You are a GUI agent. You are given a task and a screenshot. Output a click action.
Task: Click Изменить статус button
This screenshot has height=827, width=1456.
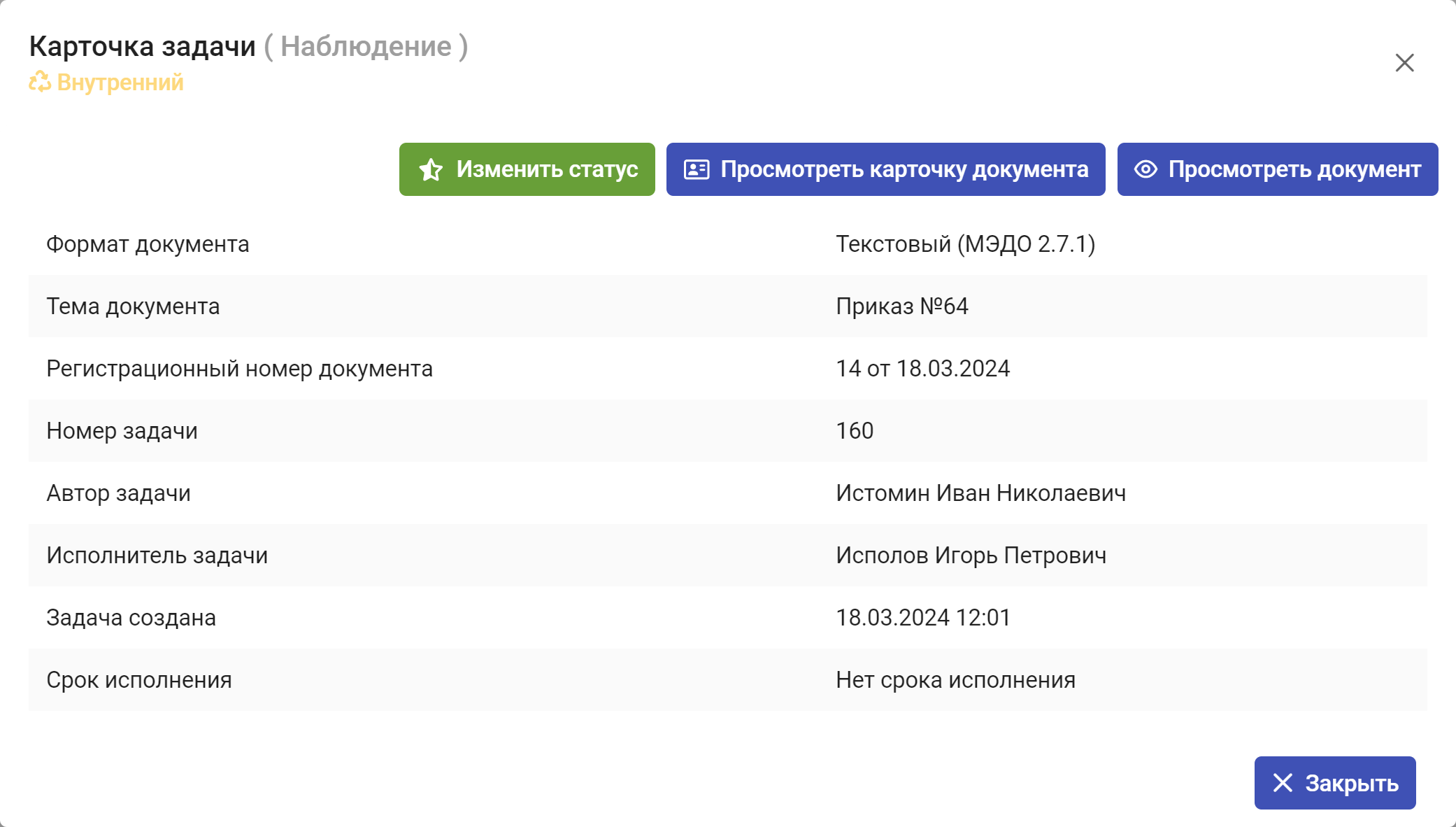(528, 169)
